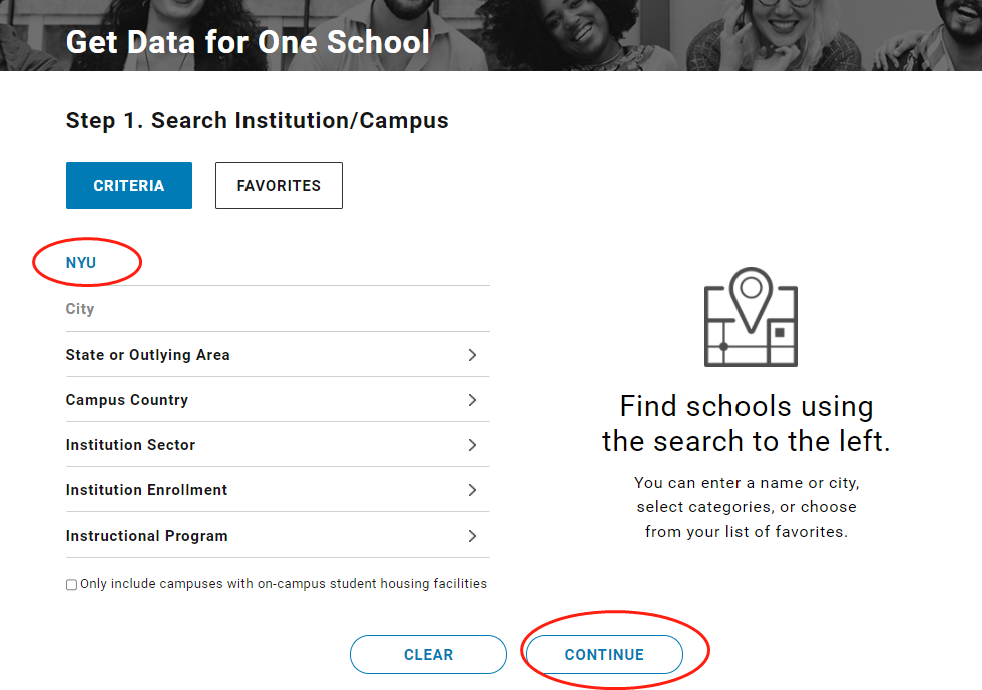Enable on-campus student housing facilities checkbox
This screenshot has width=982, height=690.
coord(71,585)
